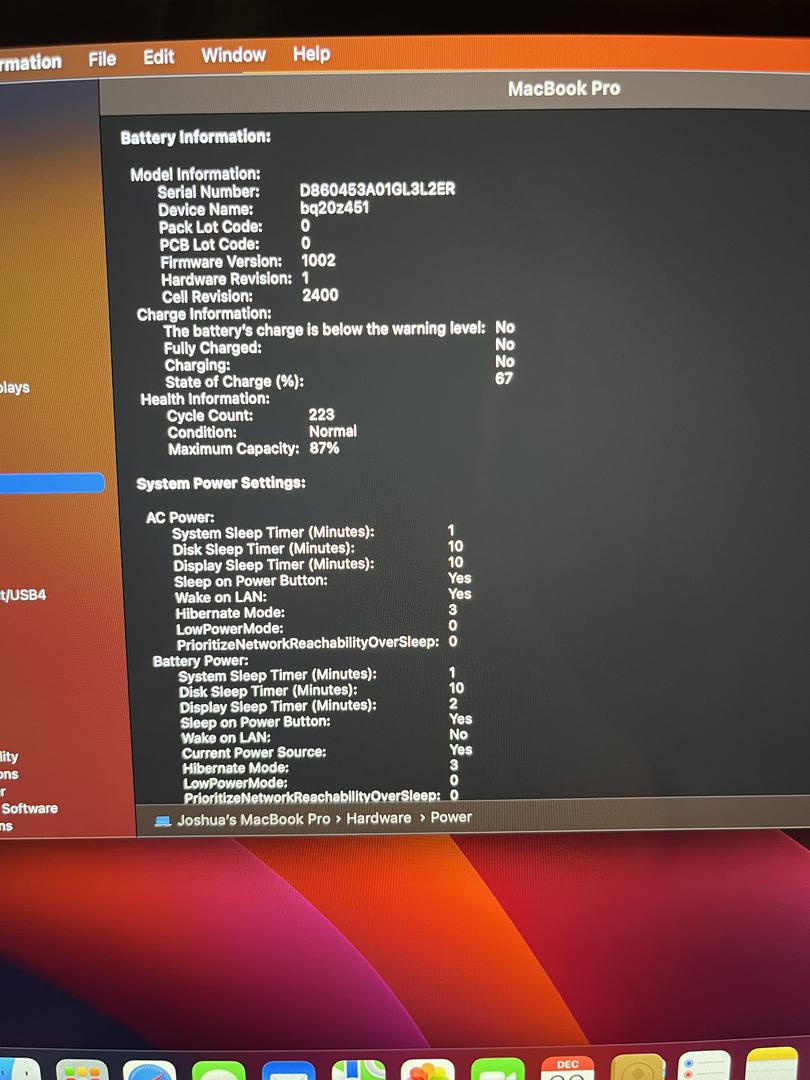Screen dimensions: 810x1080
Task: Click the Hardware Revision label
Action: [227, 279]
